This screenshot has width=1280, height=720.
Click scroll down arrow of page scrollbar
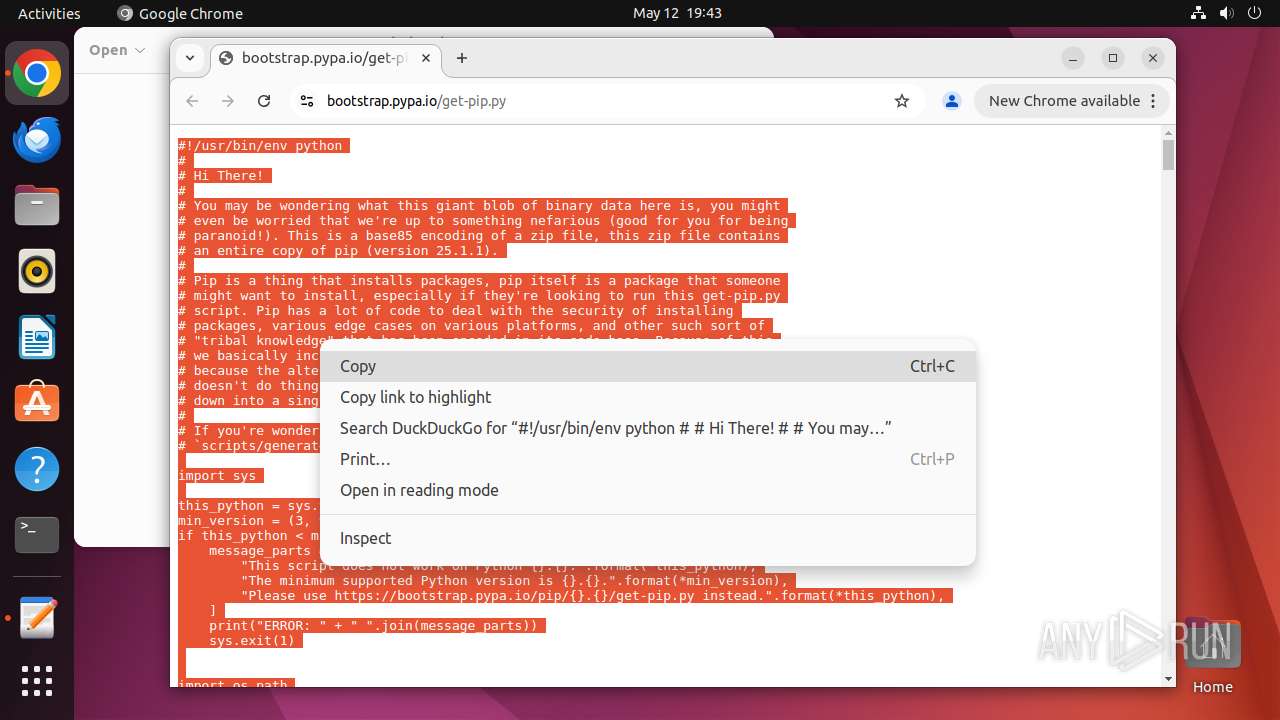(x=1168, y=679)
